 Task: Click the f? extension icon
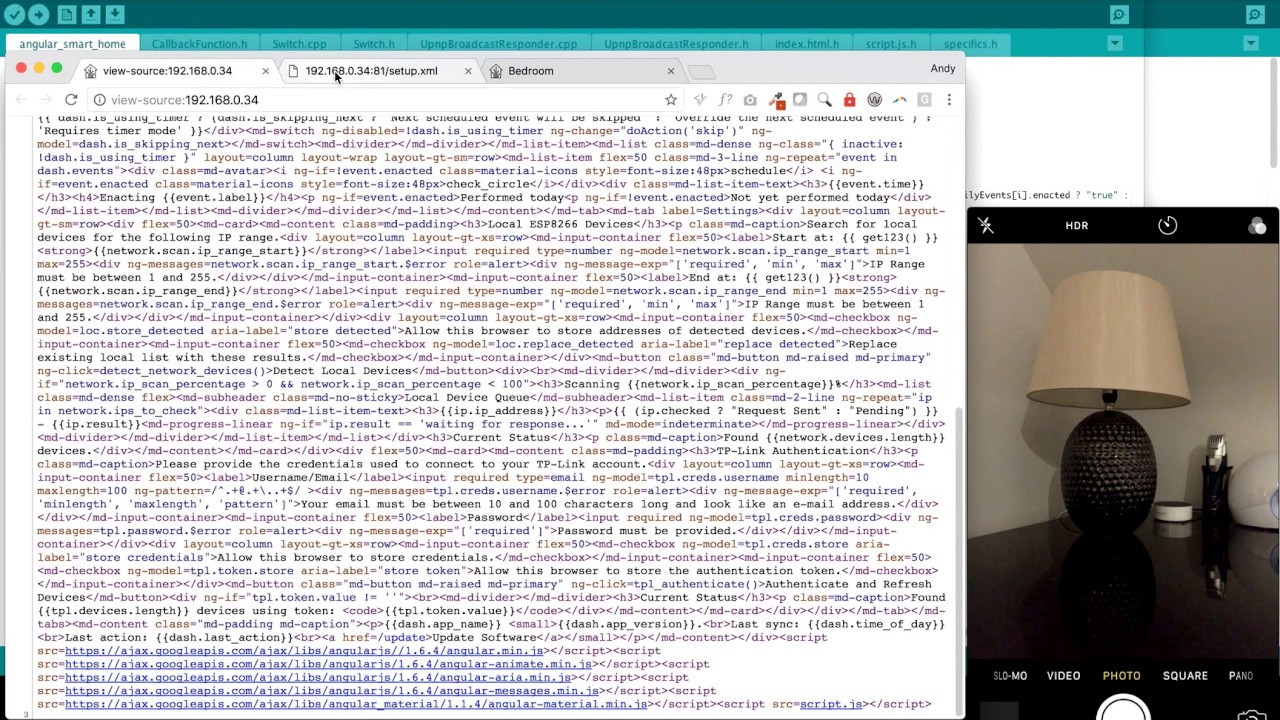(725, 100)
